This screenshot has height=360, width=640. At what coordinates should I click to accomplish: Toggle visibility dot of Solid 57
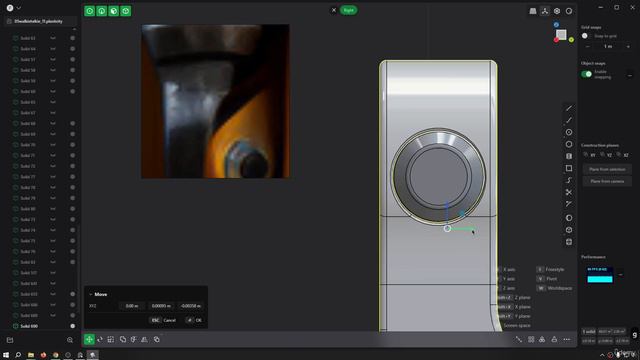point(73,59)
